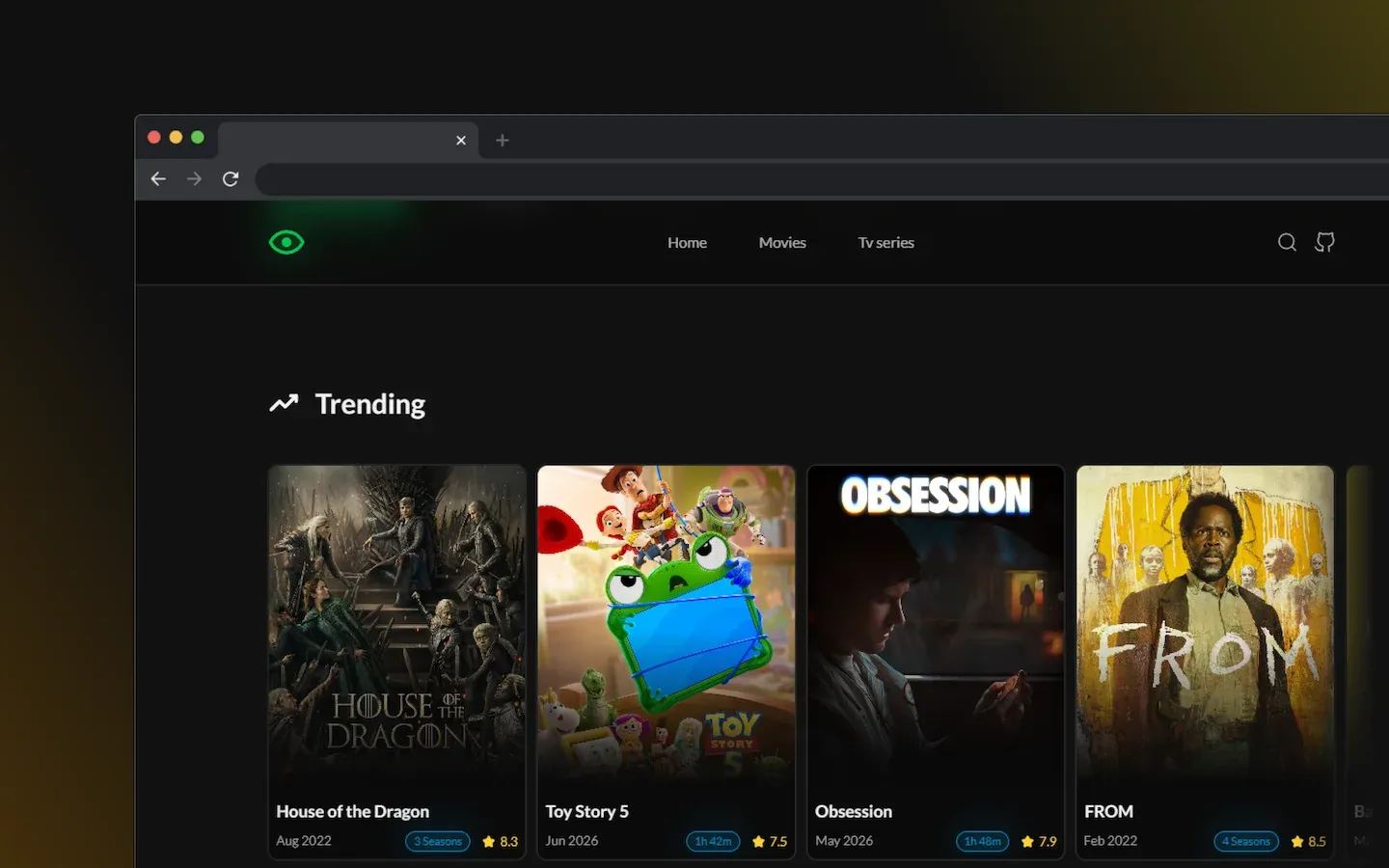The image size is (1389, 868).
Task: Click the star rating on Toy Story 5
Action: [758, 841]
